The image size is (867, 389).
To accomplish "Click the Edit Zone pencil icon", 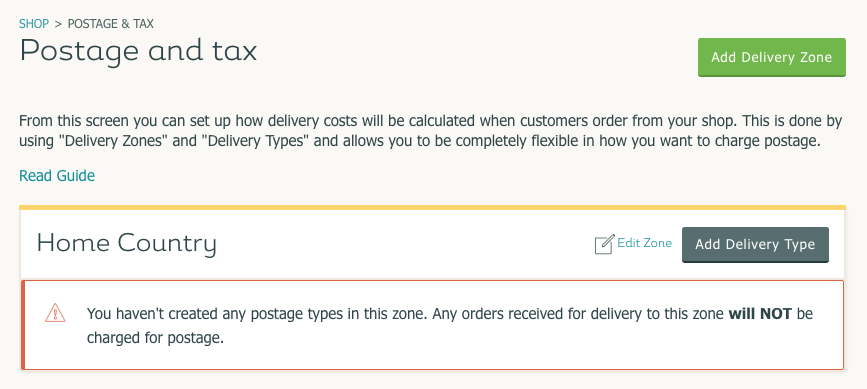I will tap(604, 244).
